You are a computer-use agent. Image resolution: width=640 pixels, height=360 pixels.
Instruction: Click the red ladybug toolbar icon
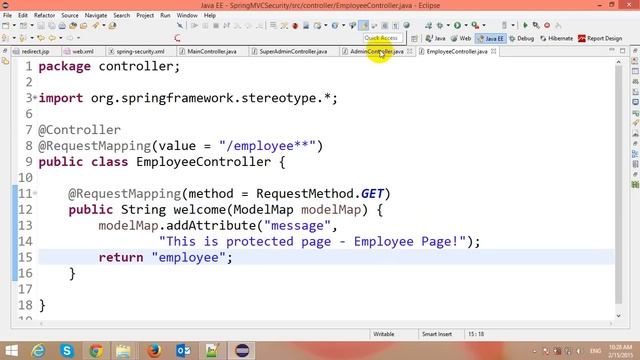pos(294,25)
